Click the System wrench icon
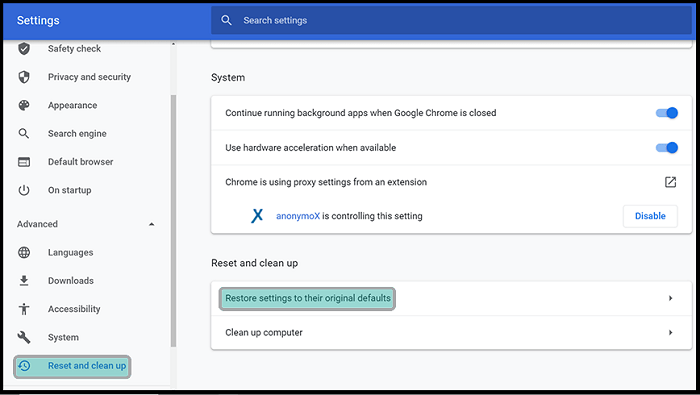This screenshot has height=395, width=700. click(24, 337)
